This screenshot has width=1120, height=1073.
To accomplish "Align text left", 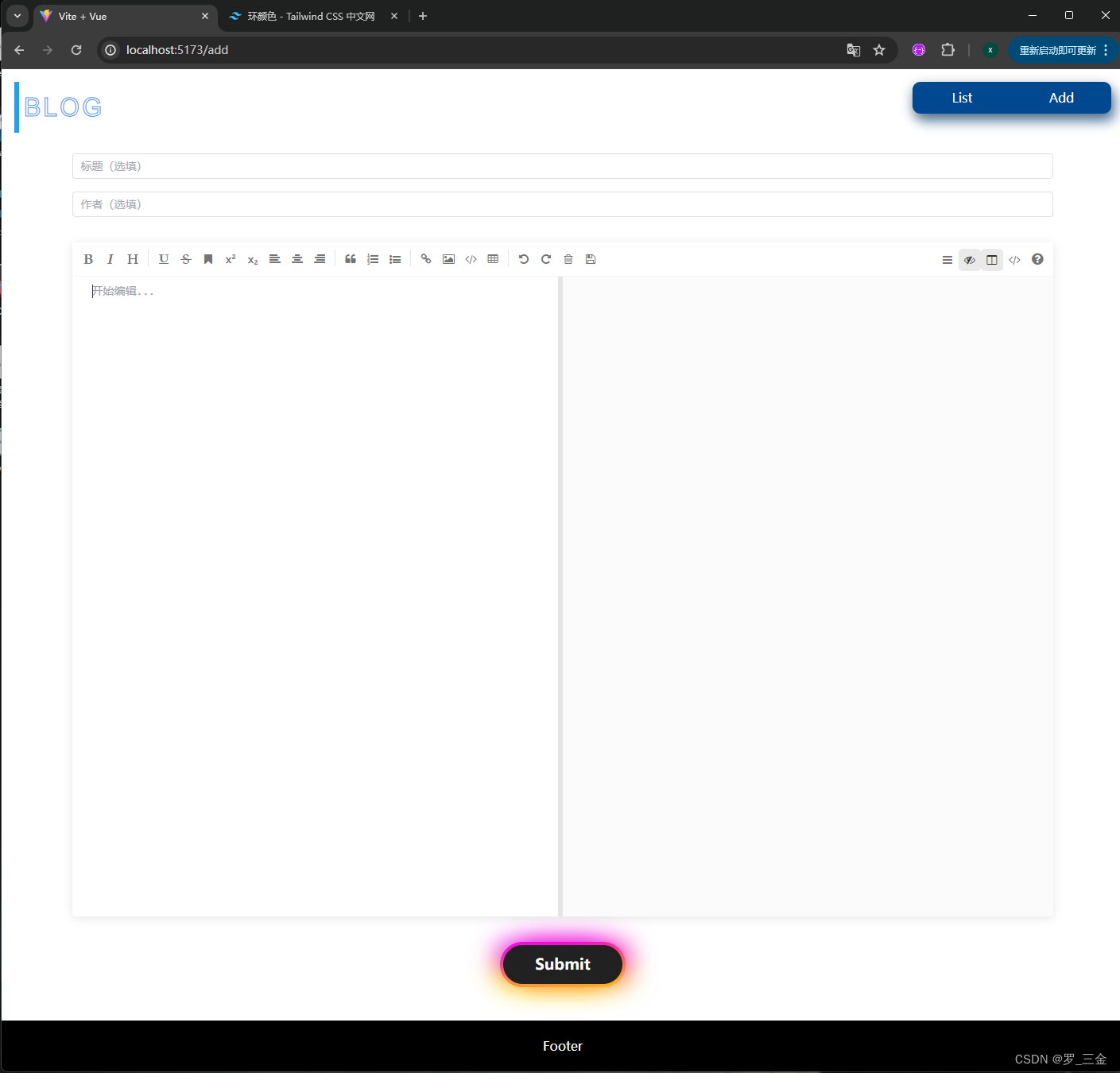I will click(275, 259).
